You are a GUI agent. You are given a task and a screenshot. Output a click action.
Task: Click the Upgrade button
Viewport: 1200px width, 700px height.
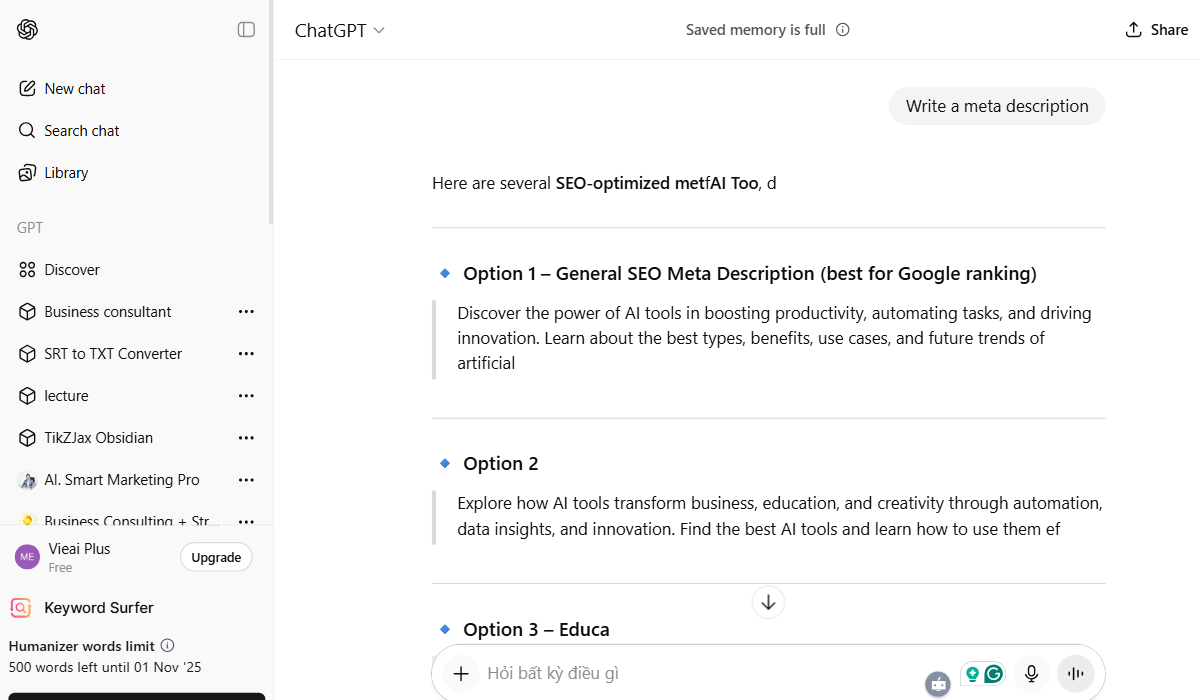point(216,557)
